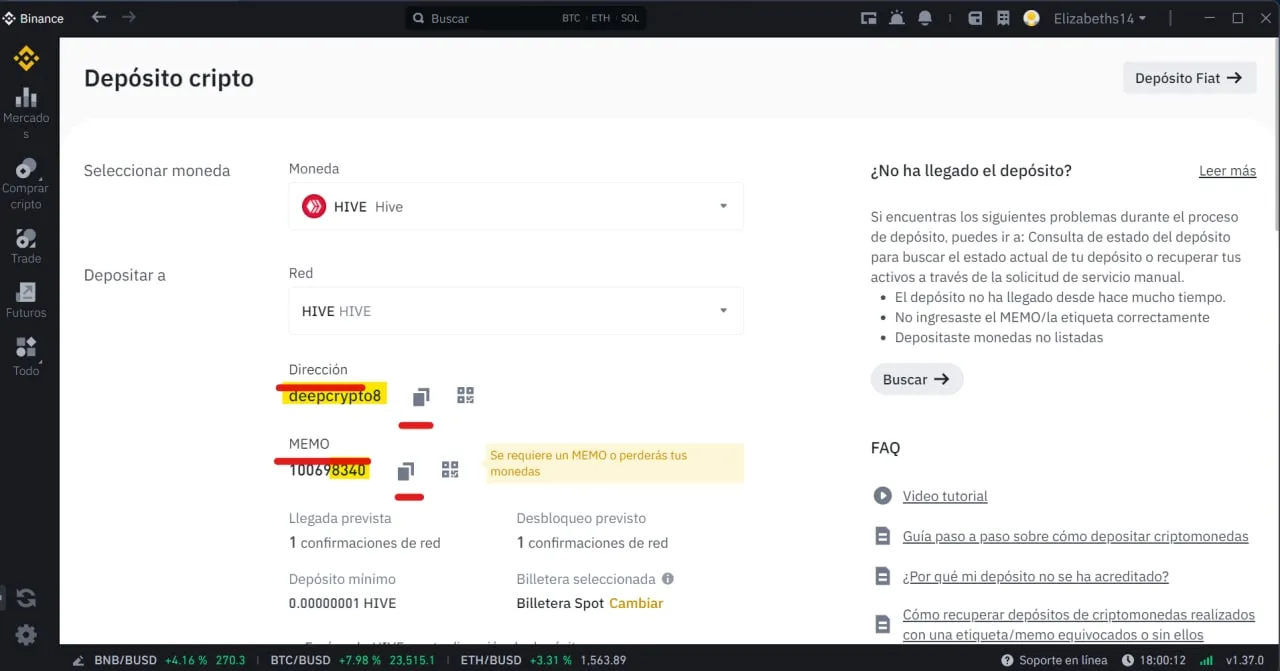This screenshot has height=671, width=1280.
Task: Click the Buscar button under deposit help
Action: coord(916,379)
